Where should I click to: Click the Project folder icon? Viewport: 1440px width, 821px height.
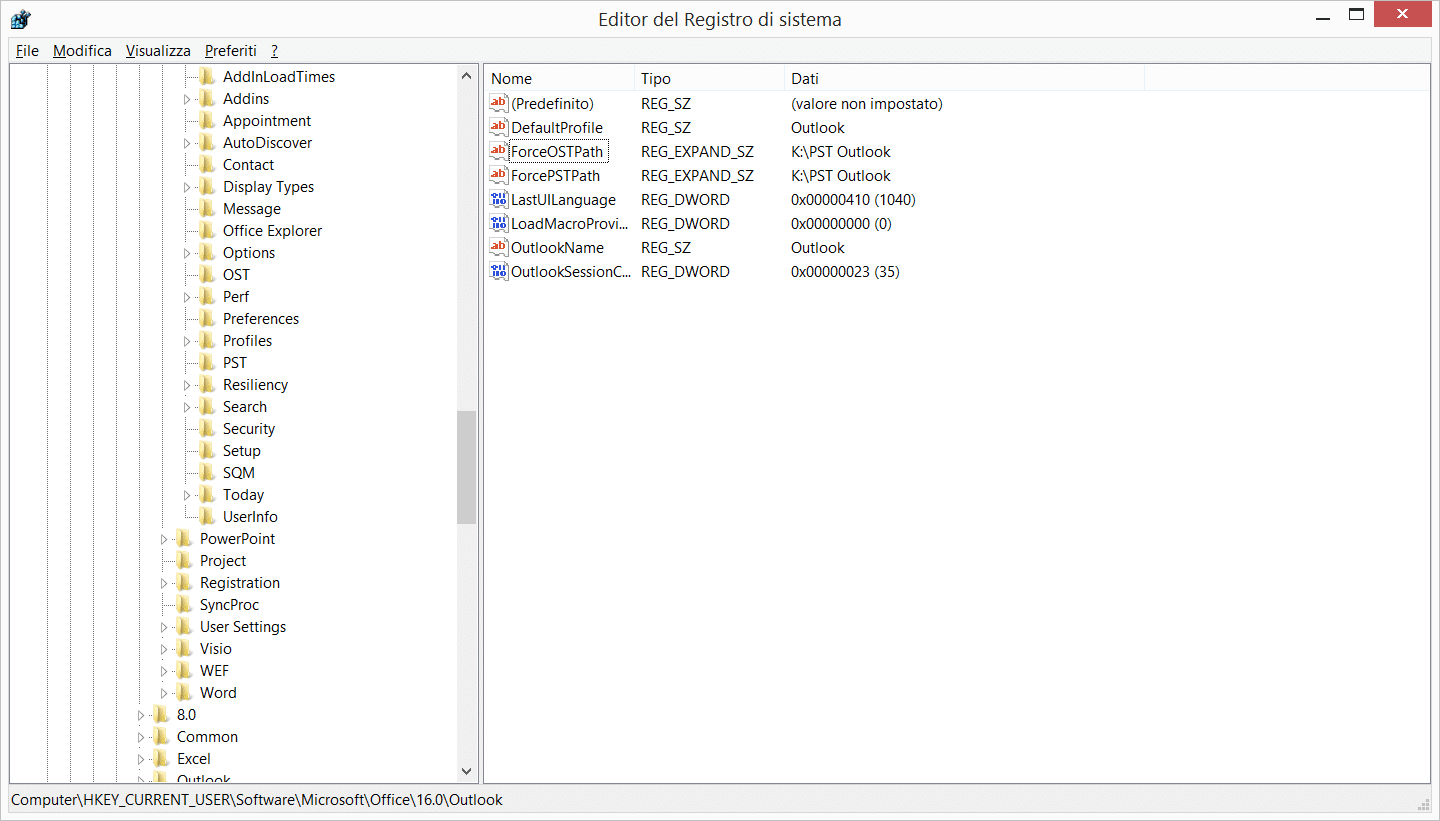[x=184, y=561]
